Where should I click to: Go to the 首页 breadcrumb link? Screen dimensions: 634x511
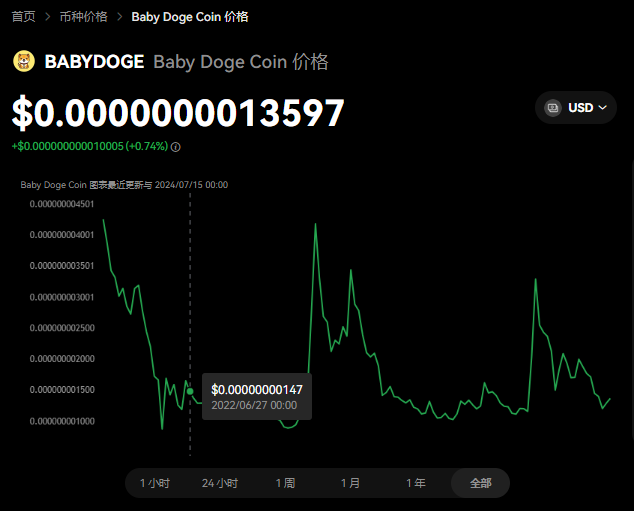coord(23,17)
